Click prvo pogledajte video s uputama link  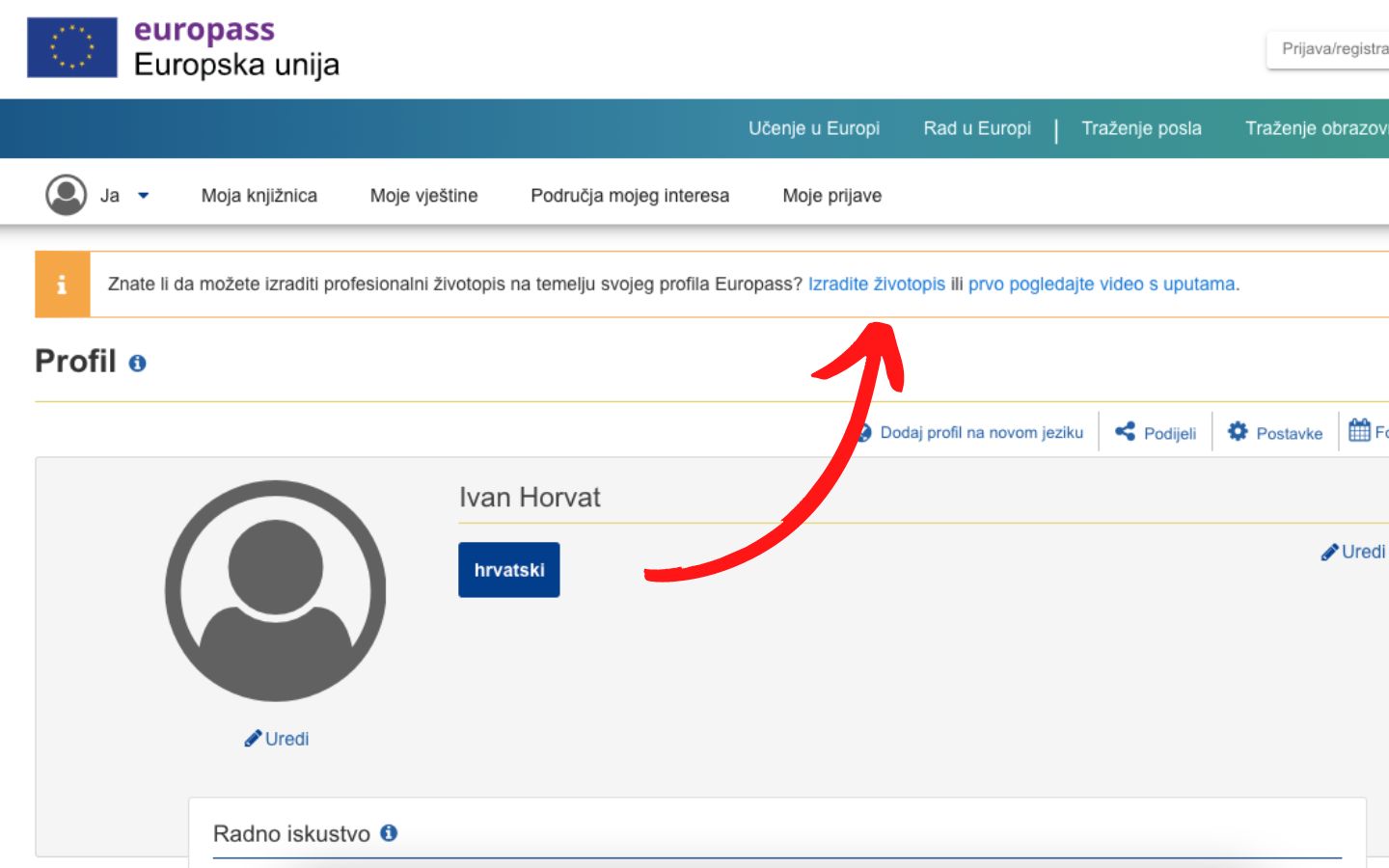1102,285
